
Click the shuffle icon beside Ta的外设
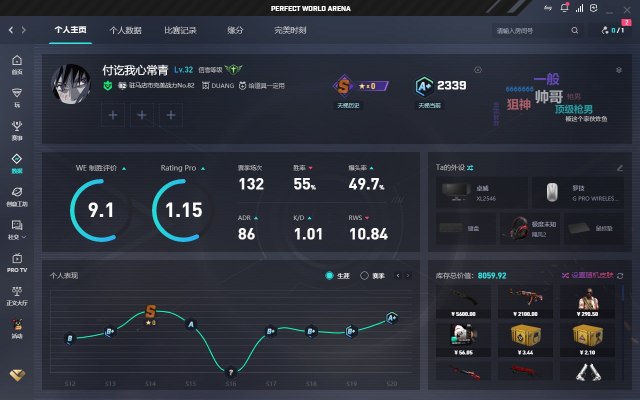coord(470,168)
